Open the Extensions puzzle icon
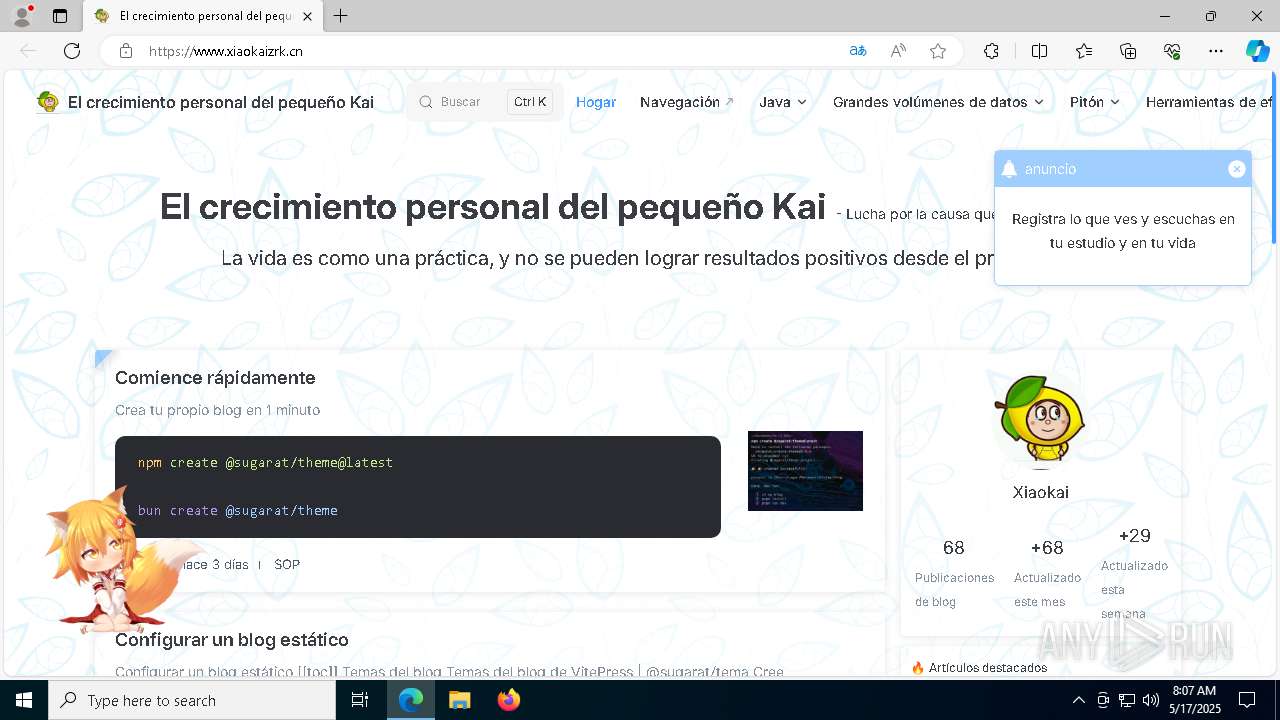1280x720 pixels. click(x=991, y=51)
